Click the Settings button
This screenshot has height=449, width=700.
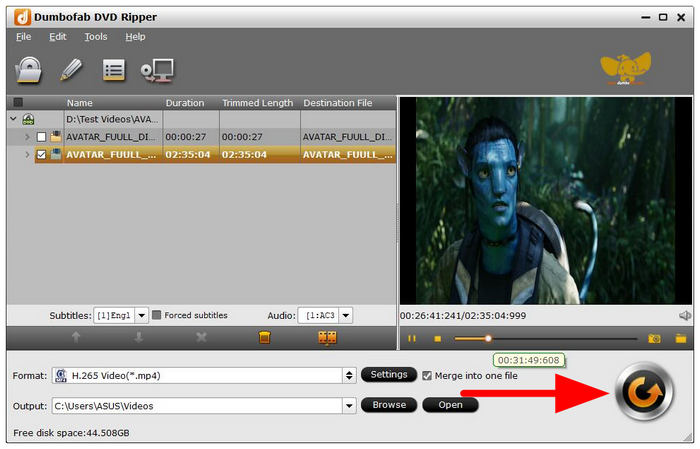(x=389, y=374)
